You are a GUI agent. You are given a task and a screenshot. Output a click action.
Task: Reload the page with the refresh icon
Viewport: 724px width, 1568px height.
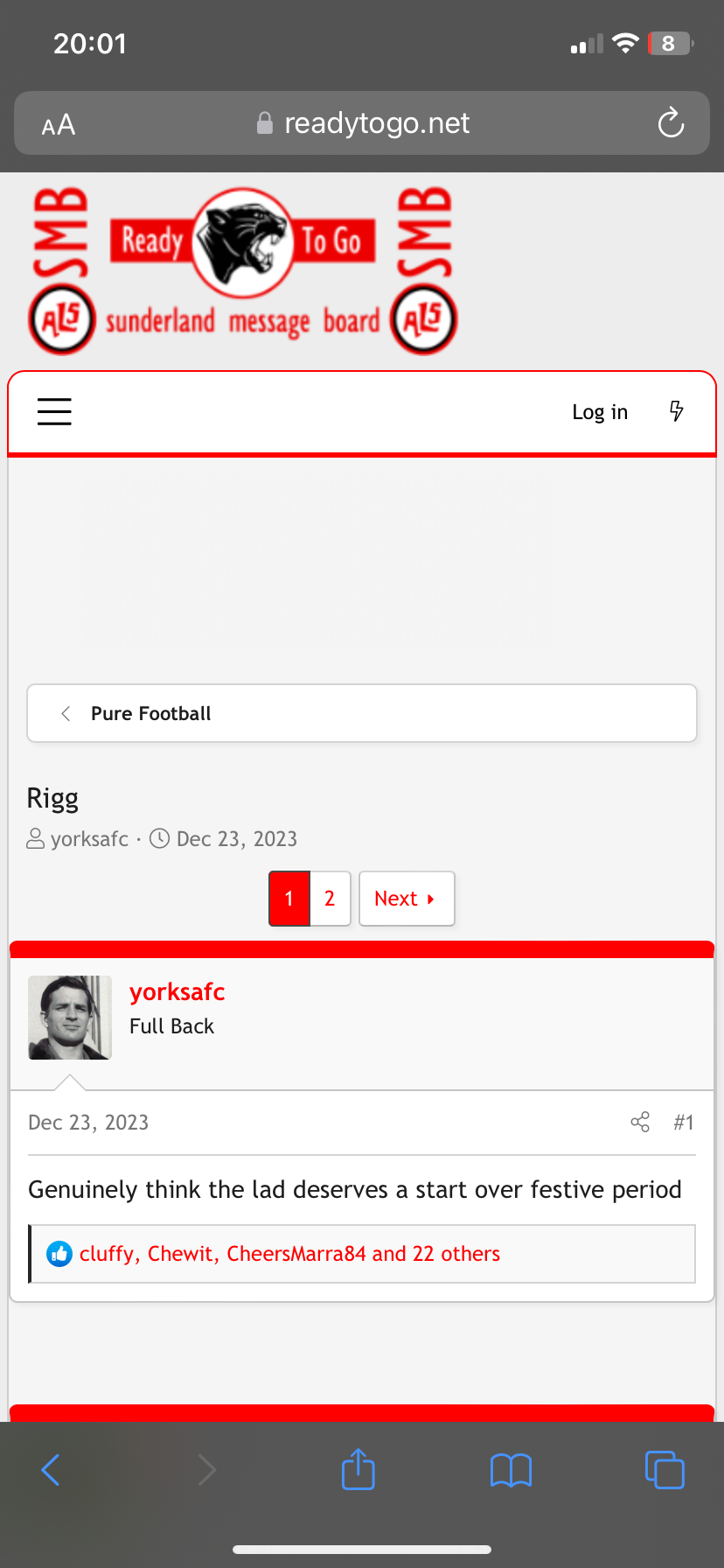click(671, 123)
